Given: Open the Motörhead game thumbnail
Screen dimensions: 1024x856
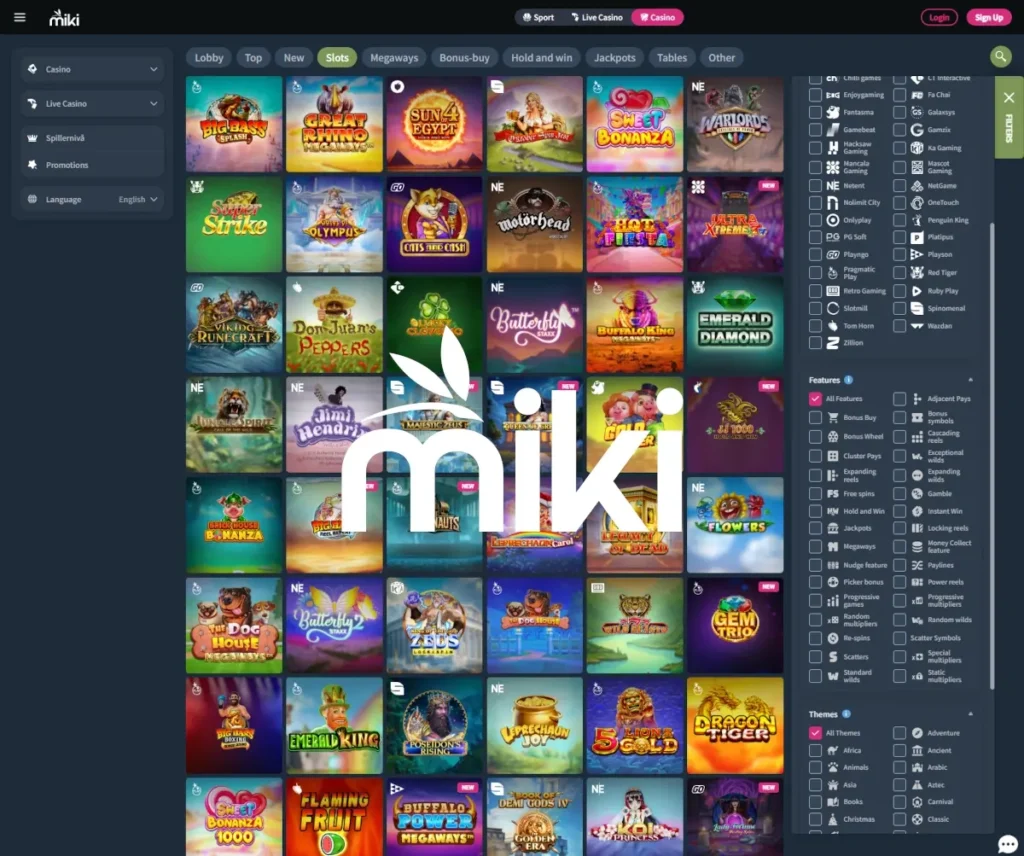Looking at the screenshot, I should [x=534, y=224].
